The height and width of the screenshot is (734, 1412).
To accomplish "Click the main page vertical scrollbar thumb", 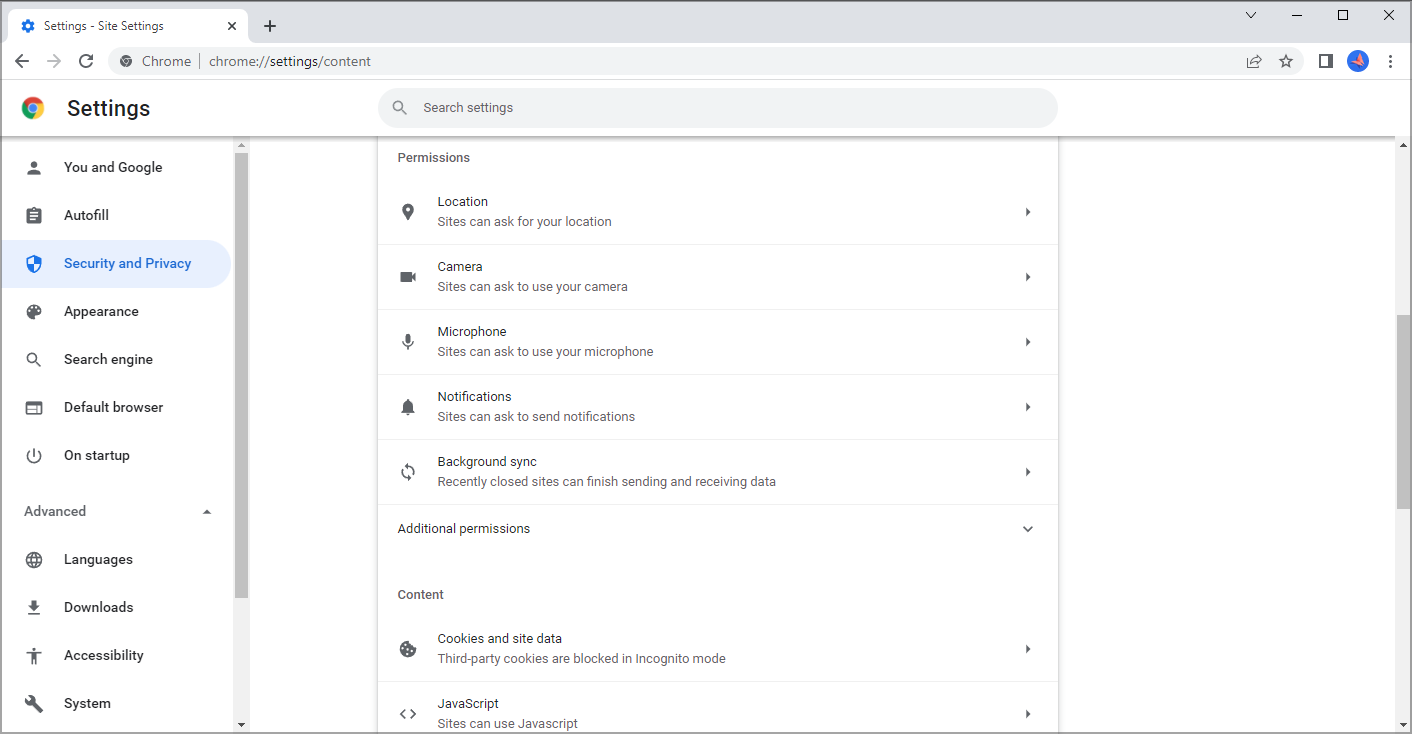I will (x=1403, y=410).
